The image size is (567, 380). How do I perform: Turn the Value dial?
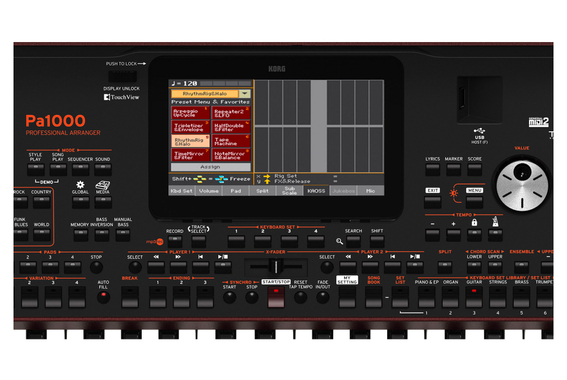pos(522,186)
